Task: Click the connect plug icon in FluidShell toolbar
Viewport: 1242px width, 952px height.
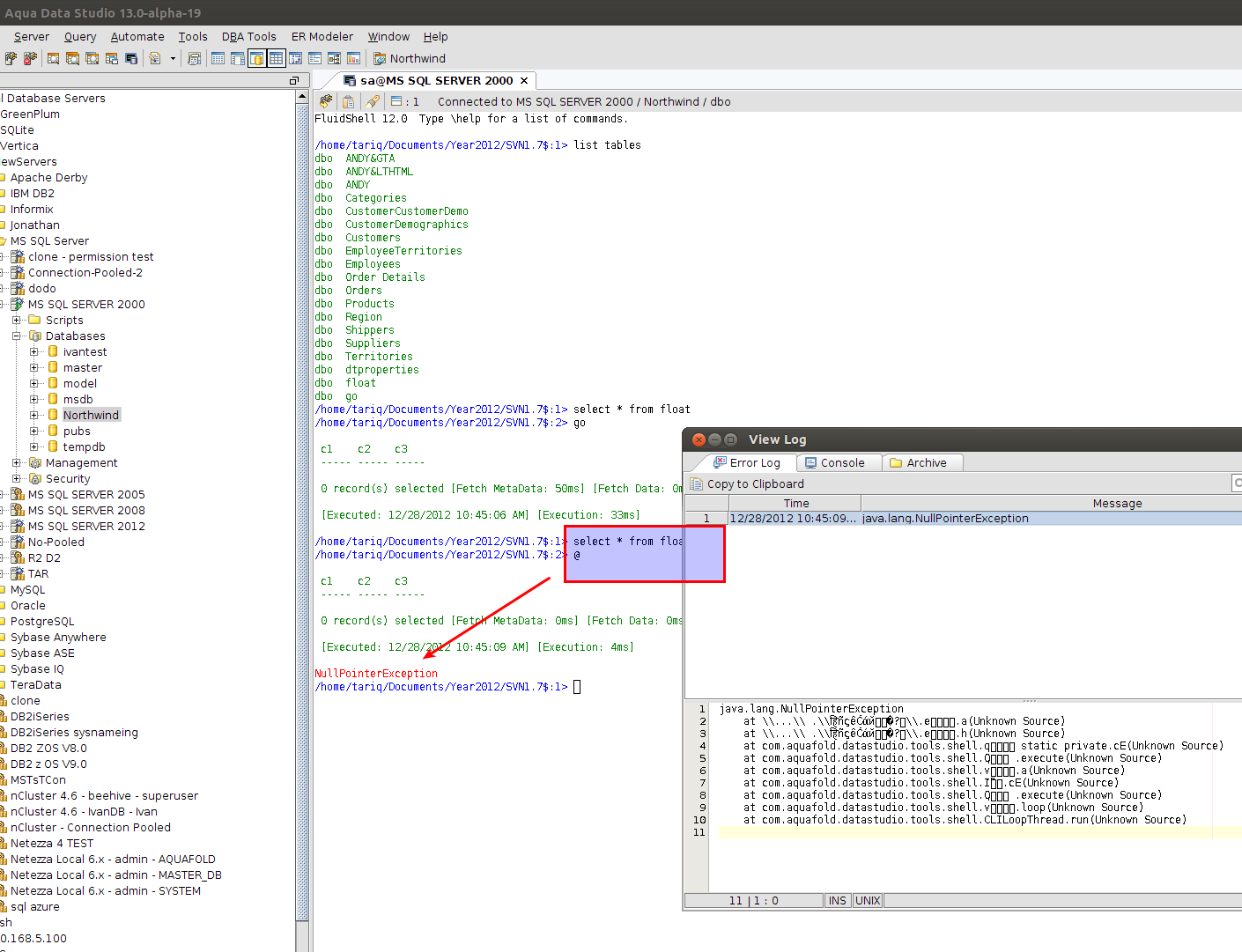Action: 326,101
